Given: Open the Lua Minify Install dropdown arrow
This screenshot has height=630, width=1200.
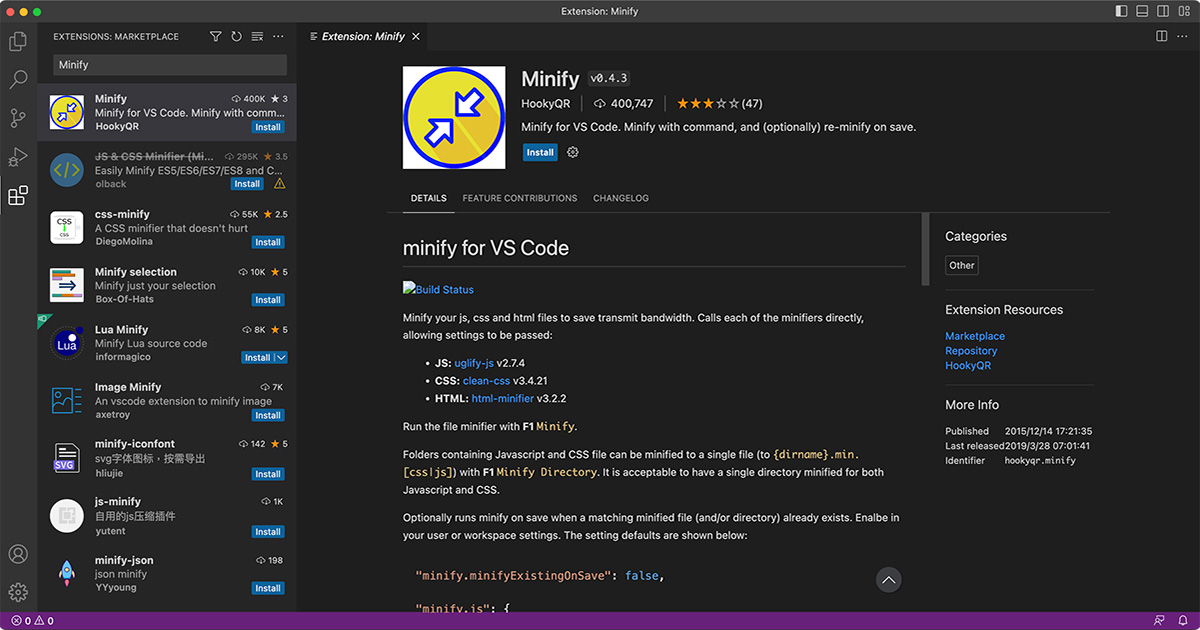Looking at the screenshot, I should (281, 357).
